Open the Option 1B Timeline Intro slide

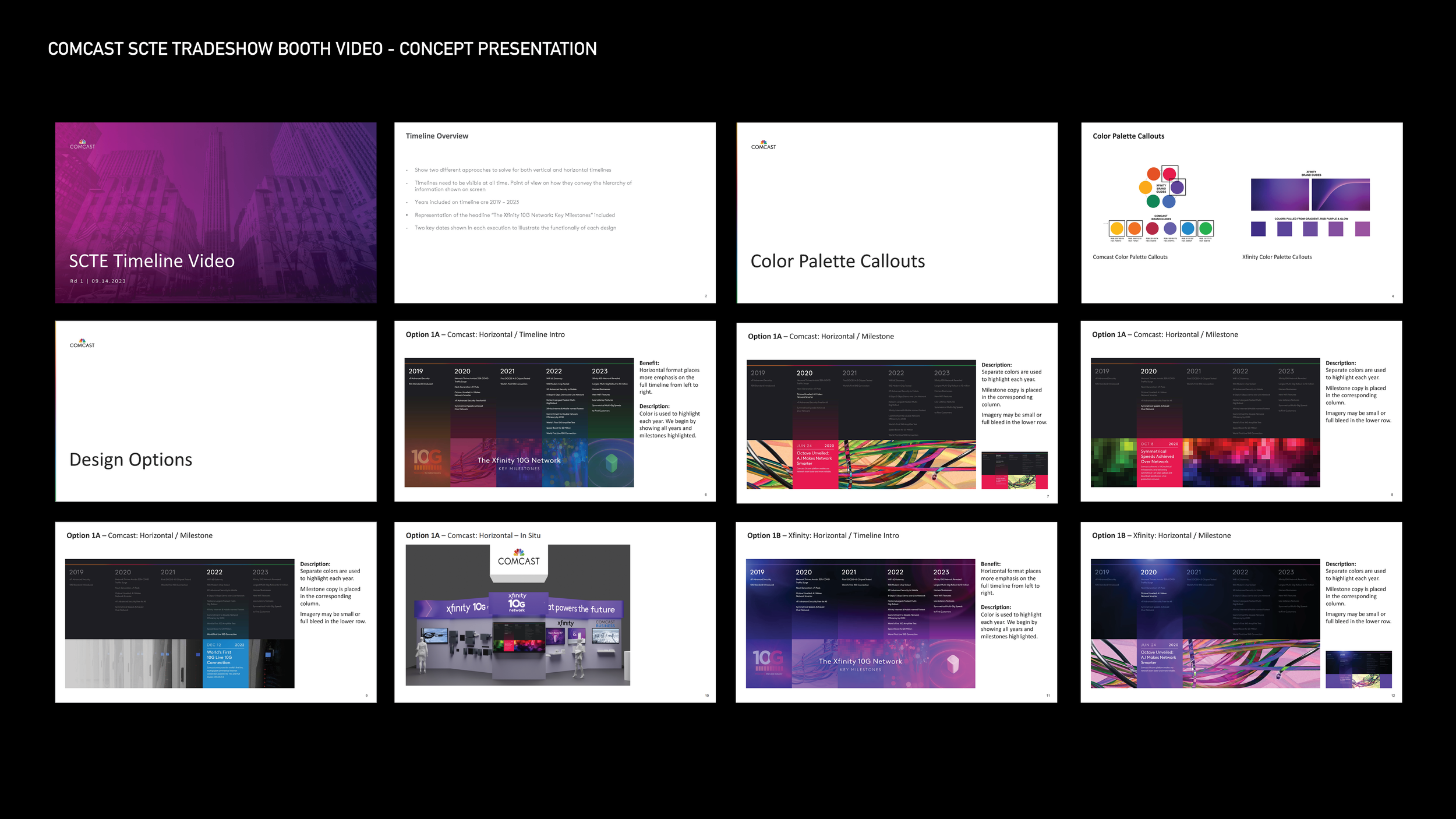coord(896,612)
